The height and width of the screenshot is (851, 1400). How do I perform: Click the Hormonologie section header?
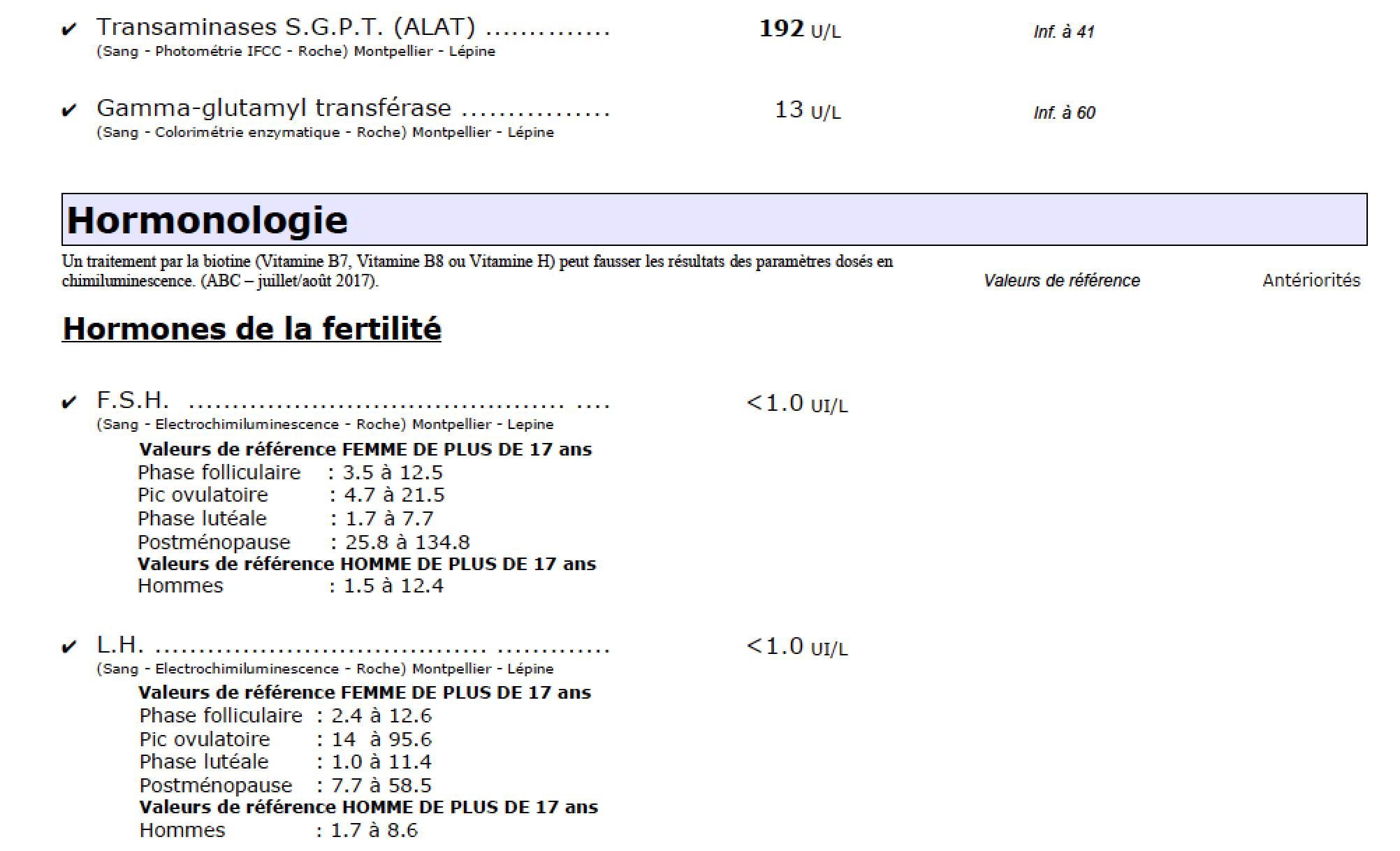[207, 220]
